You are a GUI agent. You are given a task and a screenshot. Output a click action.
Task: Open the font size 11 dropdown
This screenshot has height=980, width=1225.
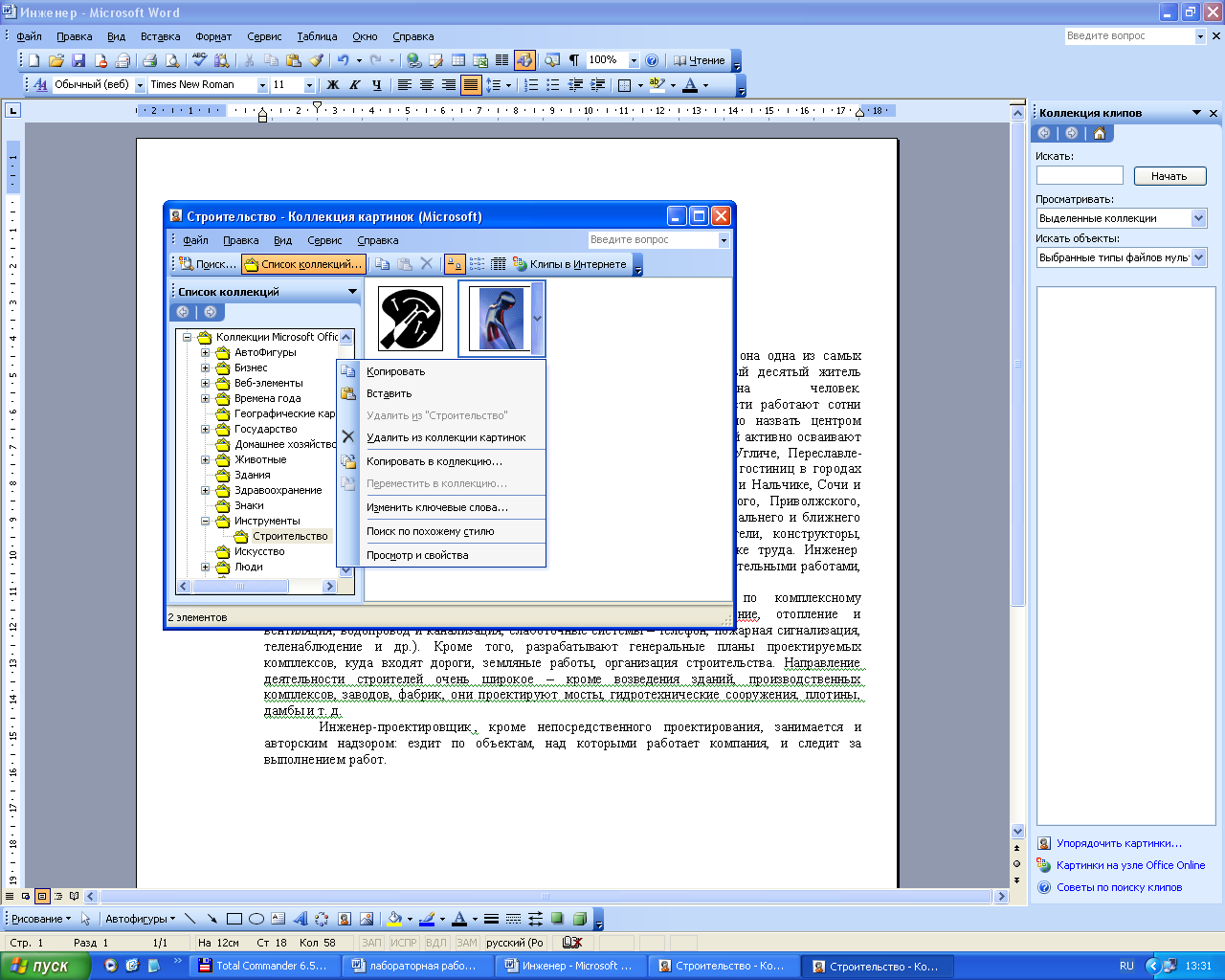[x=309, y=85]
